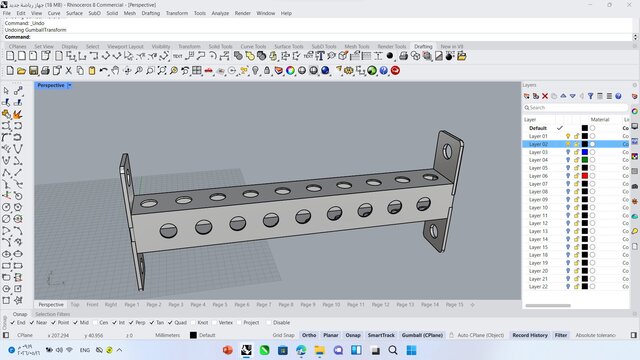Click the red X Delete layer icon
This screenshot has width=640, height=360.
coord(545,96)
